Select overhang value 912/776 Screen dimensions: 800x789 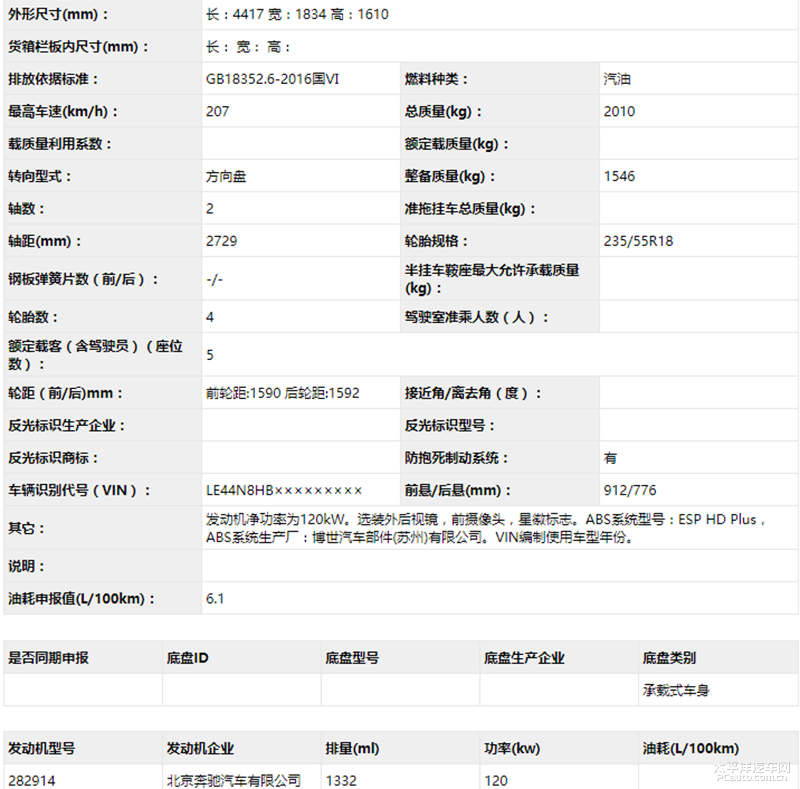tap(630, 490)
